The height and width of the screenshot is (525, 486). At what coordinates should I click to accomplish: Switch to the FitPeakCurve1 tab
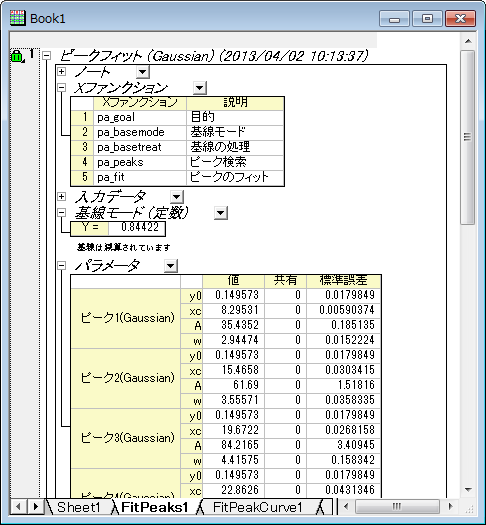[x=257, y=507]
